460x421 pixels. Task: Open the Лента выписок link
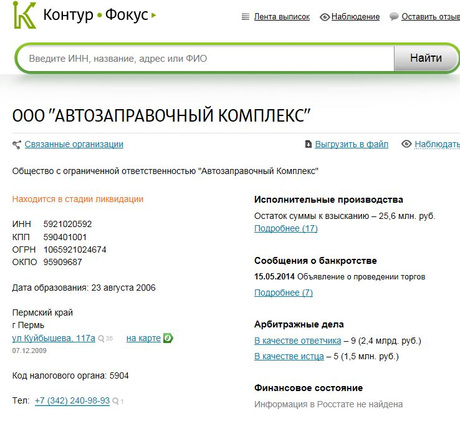(x=282, y=17)
